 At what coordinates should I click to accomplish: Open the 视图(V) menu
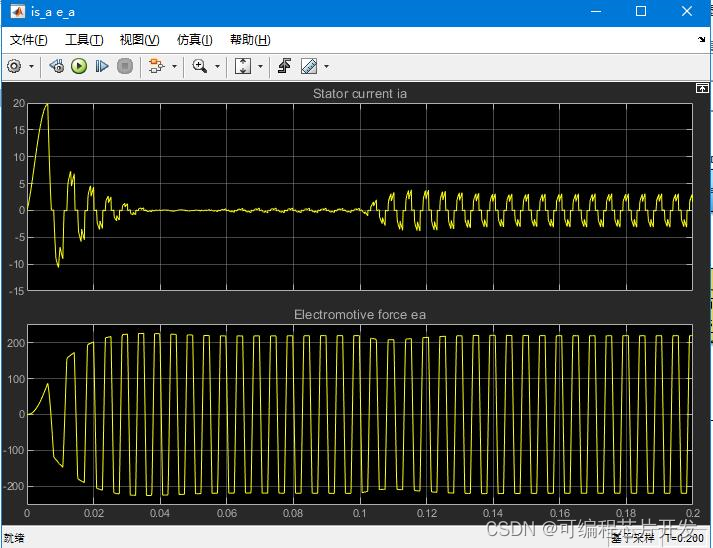140,40
